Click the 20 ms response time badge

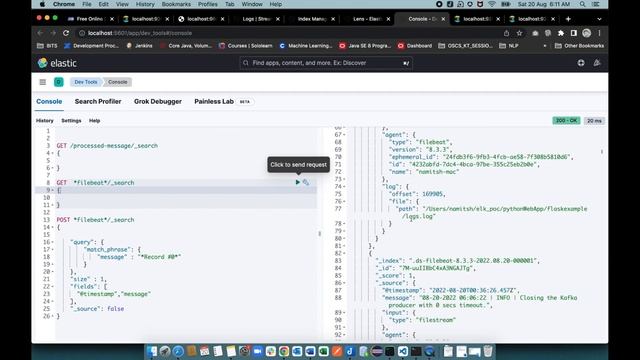(x=594, y=121)
